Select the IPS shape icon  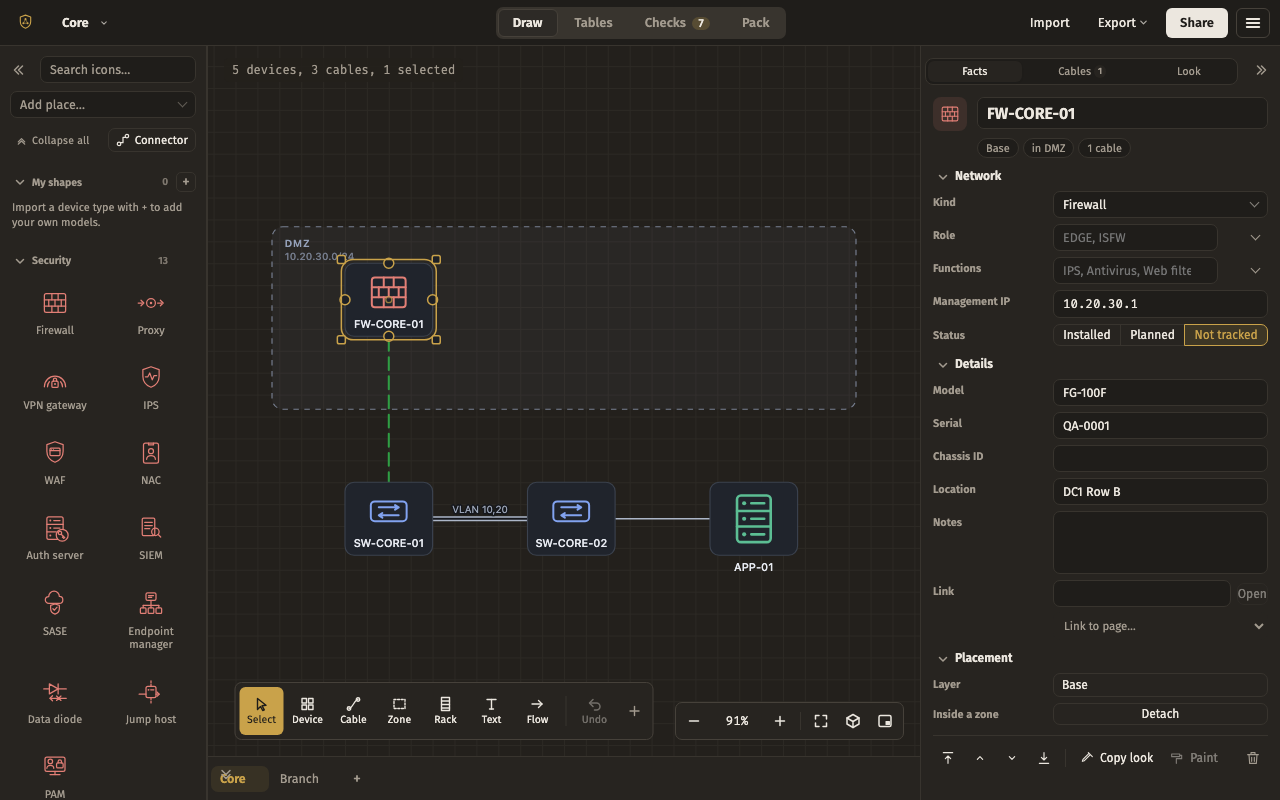(151, 388)
